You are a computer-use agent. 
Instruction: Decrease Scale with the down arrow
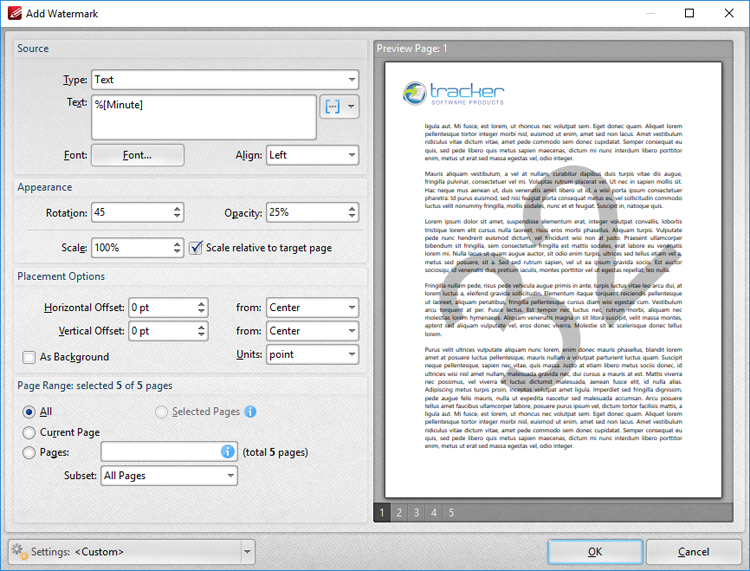point(177,252)
